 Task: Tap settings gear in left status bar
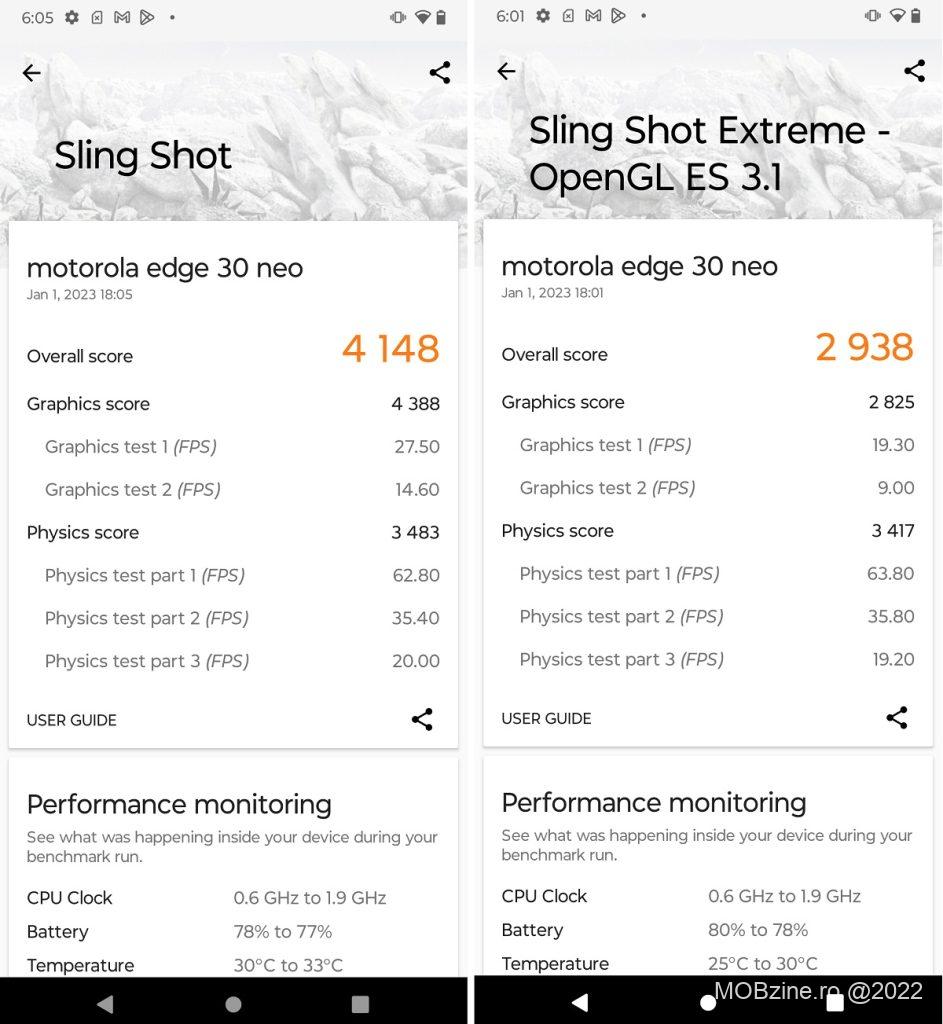click(x=72, y=17)
